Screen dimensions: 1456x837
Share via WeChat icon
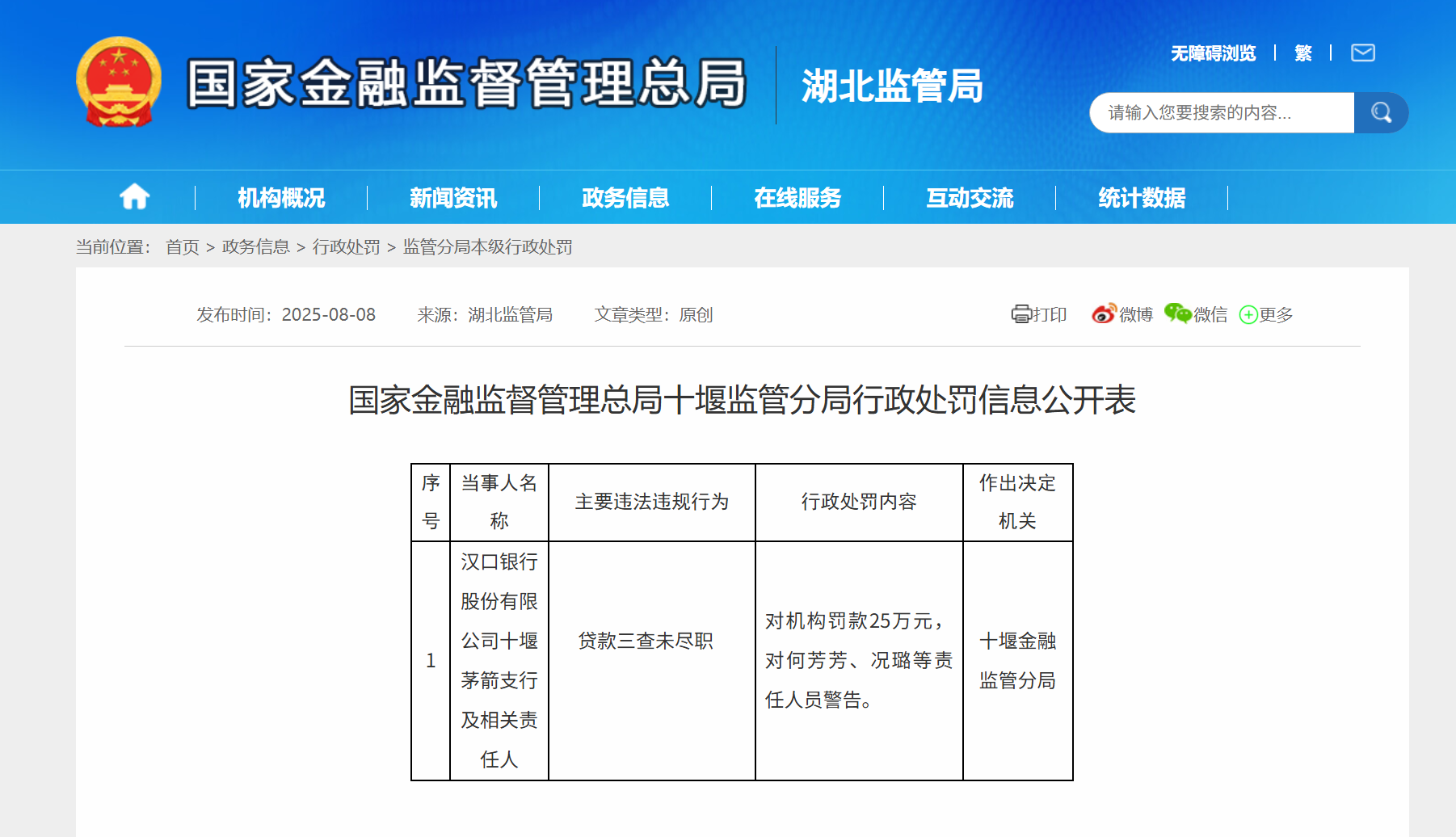1178,313
